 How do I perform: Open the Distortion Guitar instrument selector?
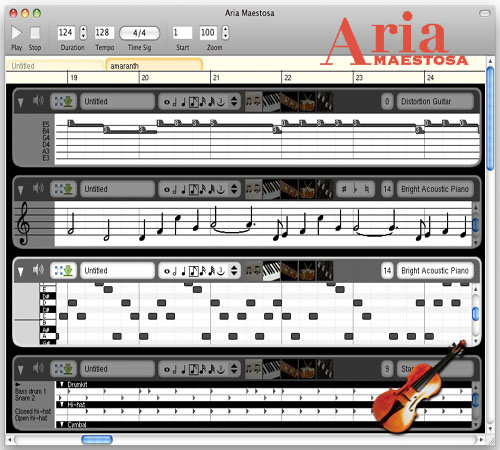[x=435, y=101]
